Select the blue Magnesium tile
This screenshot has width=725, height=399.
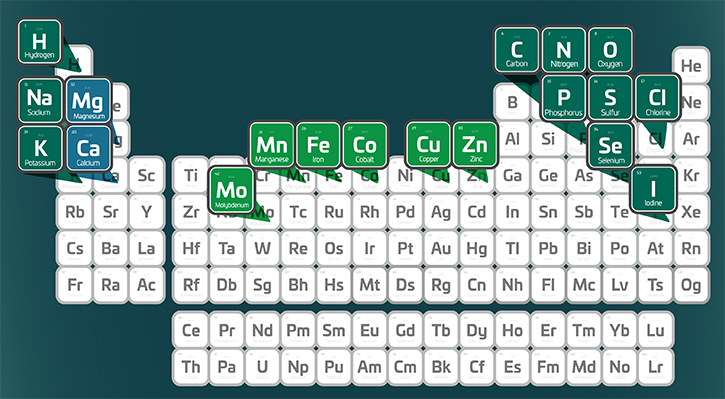click(88, 101)
